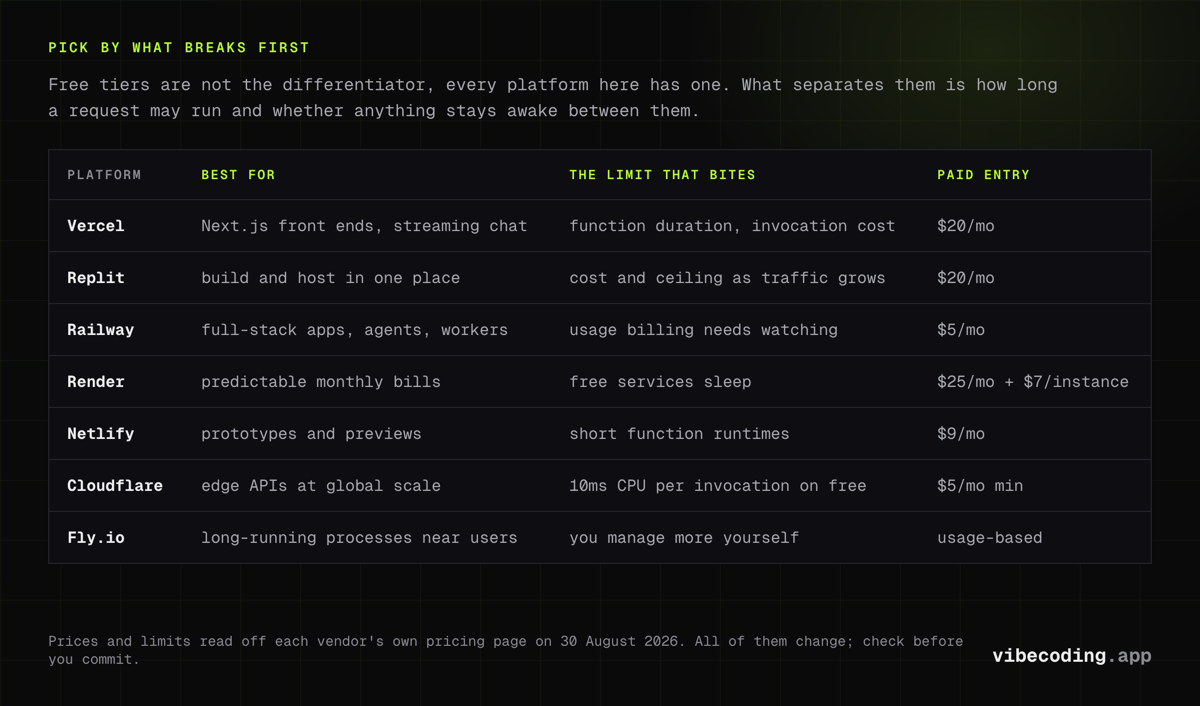Viewport: 1200px width, 706px height.
Task: Click the 'Free tiers are not' intro paragraph
Action: click(553, 97)
